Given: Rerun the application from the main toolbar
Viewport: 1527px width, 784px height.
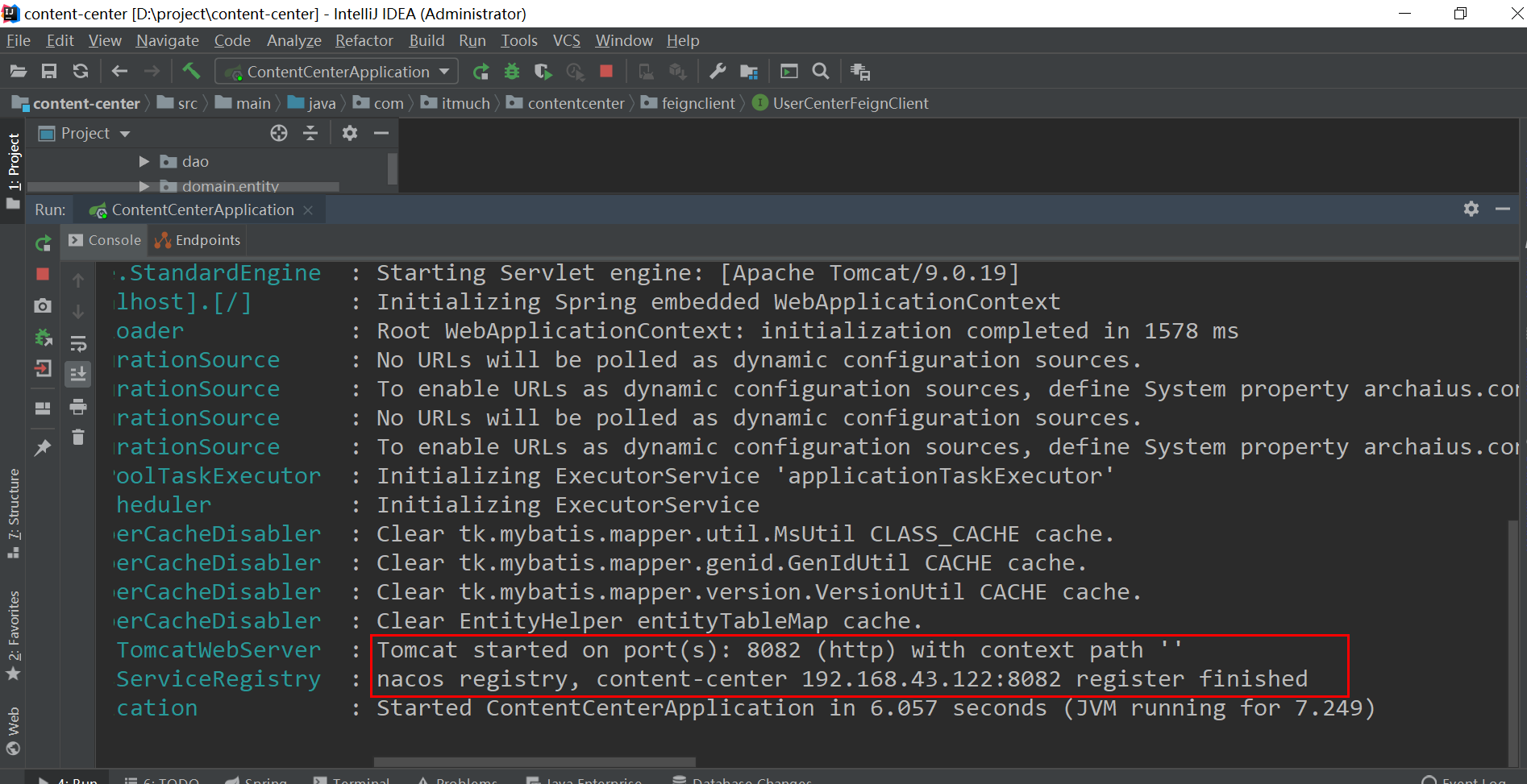Looking at the screenshot, I should (x=481, y=72).
